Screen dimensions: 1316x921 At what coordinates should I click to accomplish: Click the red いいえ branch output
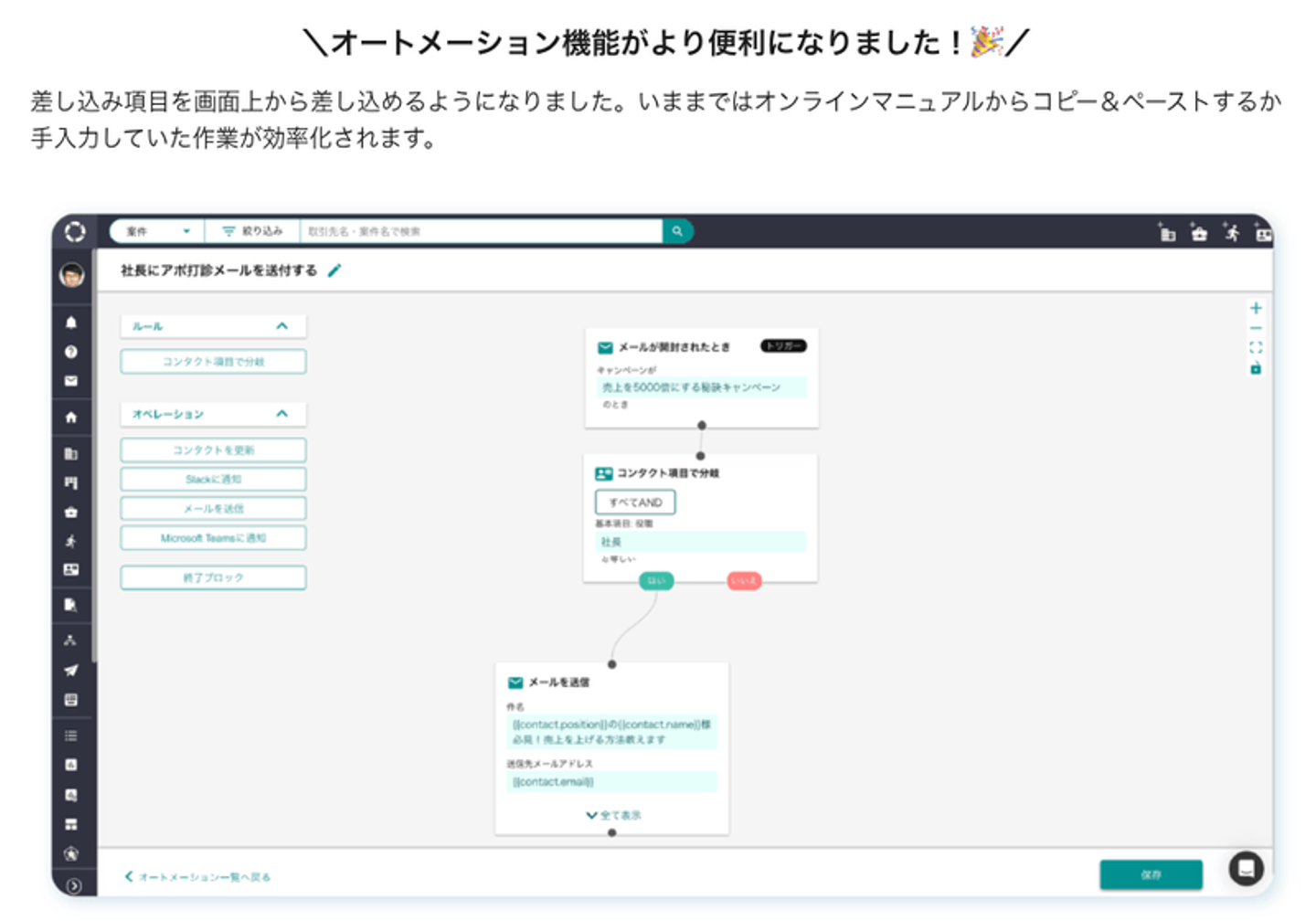coord(744,580)
